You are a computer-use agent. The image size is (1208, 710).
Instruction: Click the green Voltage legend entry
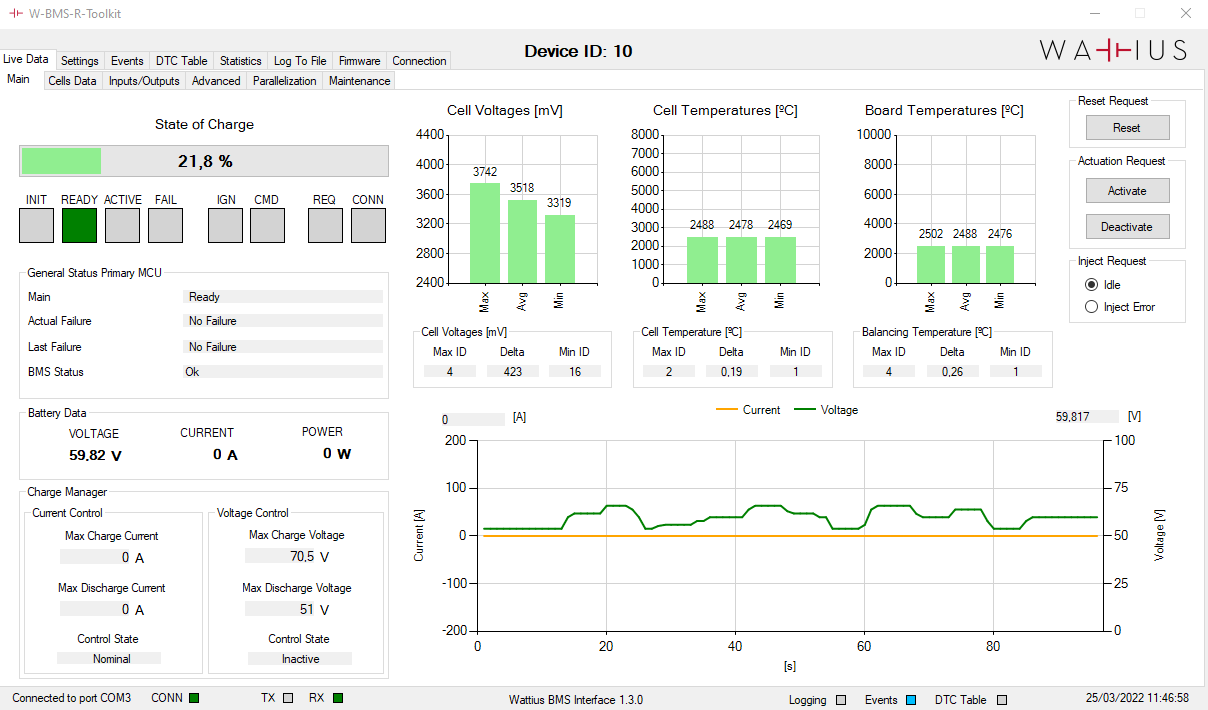(826, 410)
